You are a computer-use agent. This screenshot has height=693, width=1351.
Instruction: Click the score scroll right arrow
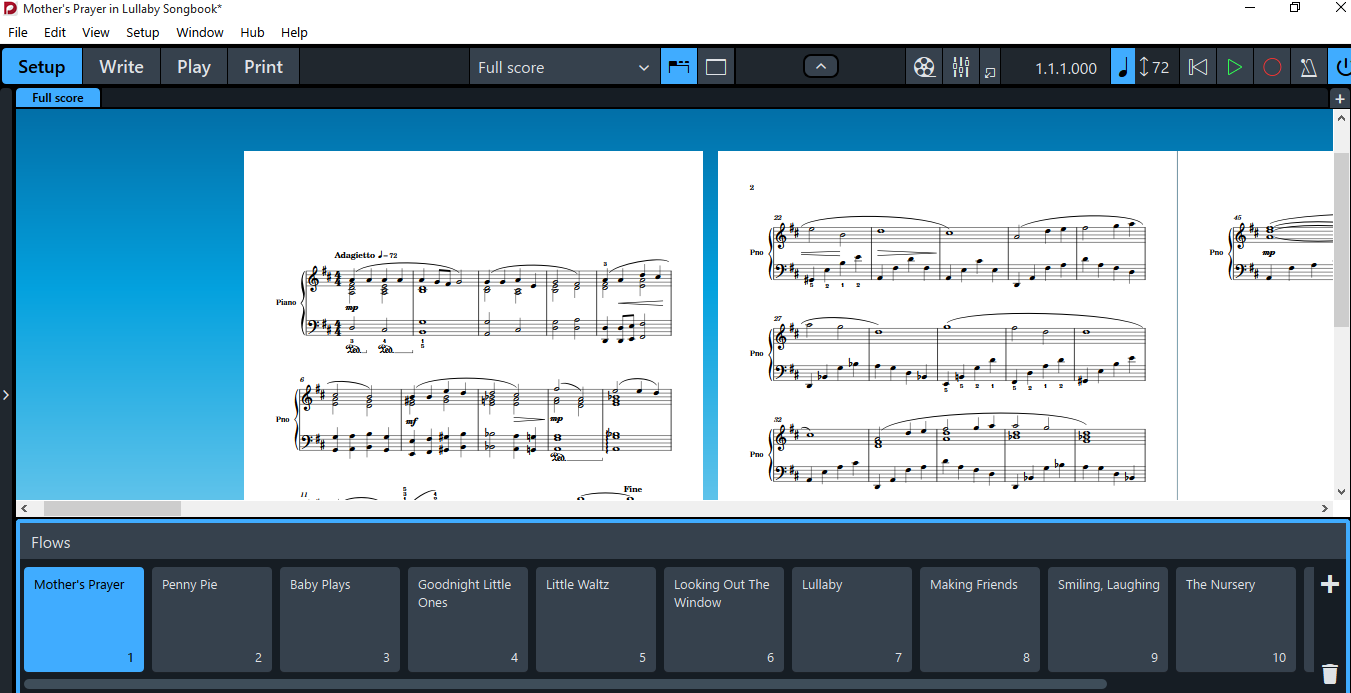coord(1324,509)
